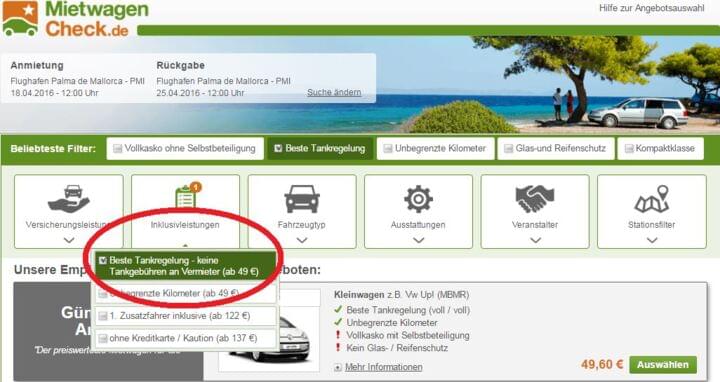720x382 pixels.
Task: Toggle Vollkasko ohne Selbstbeteiligung filter
Action: [x=185, y=149]
